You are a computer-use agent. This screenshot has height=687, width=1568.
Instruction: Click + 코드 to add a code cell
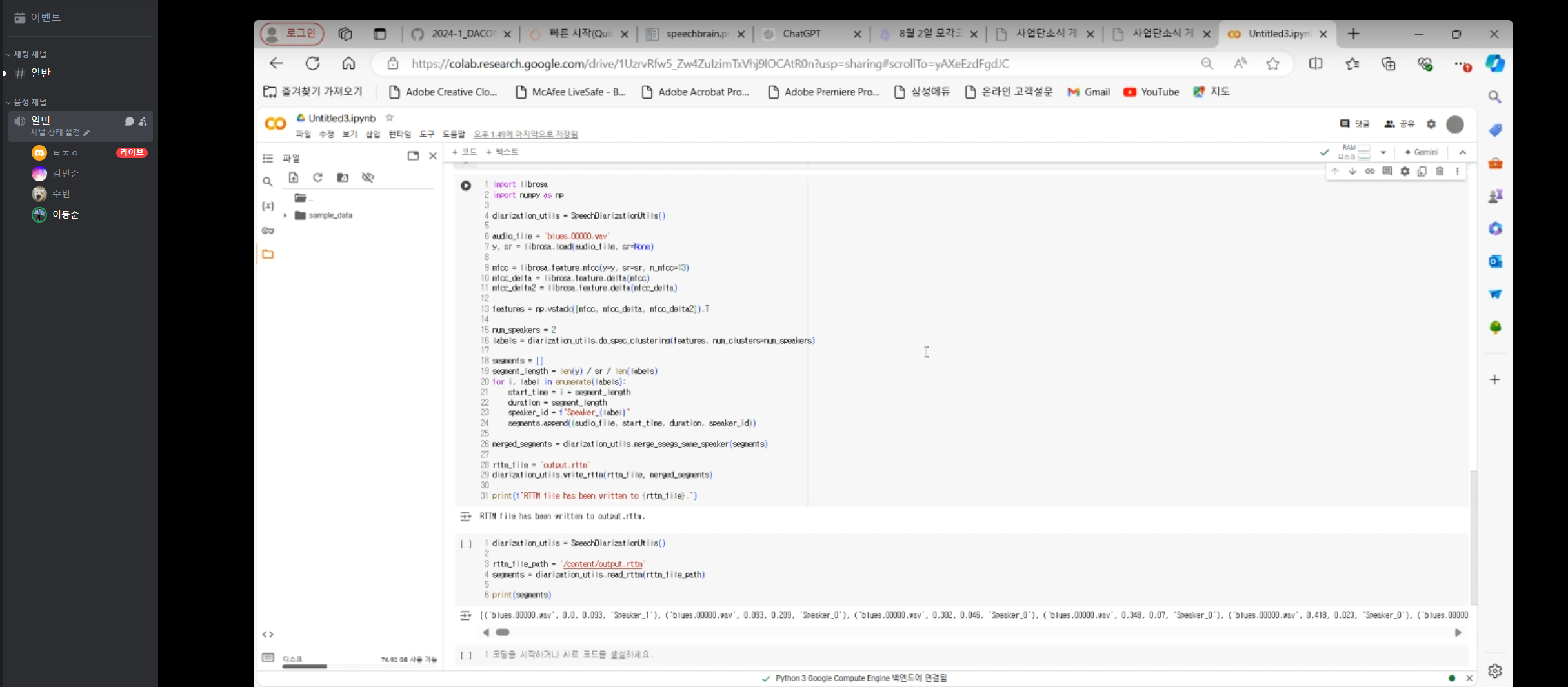464,151
